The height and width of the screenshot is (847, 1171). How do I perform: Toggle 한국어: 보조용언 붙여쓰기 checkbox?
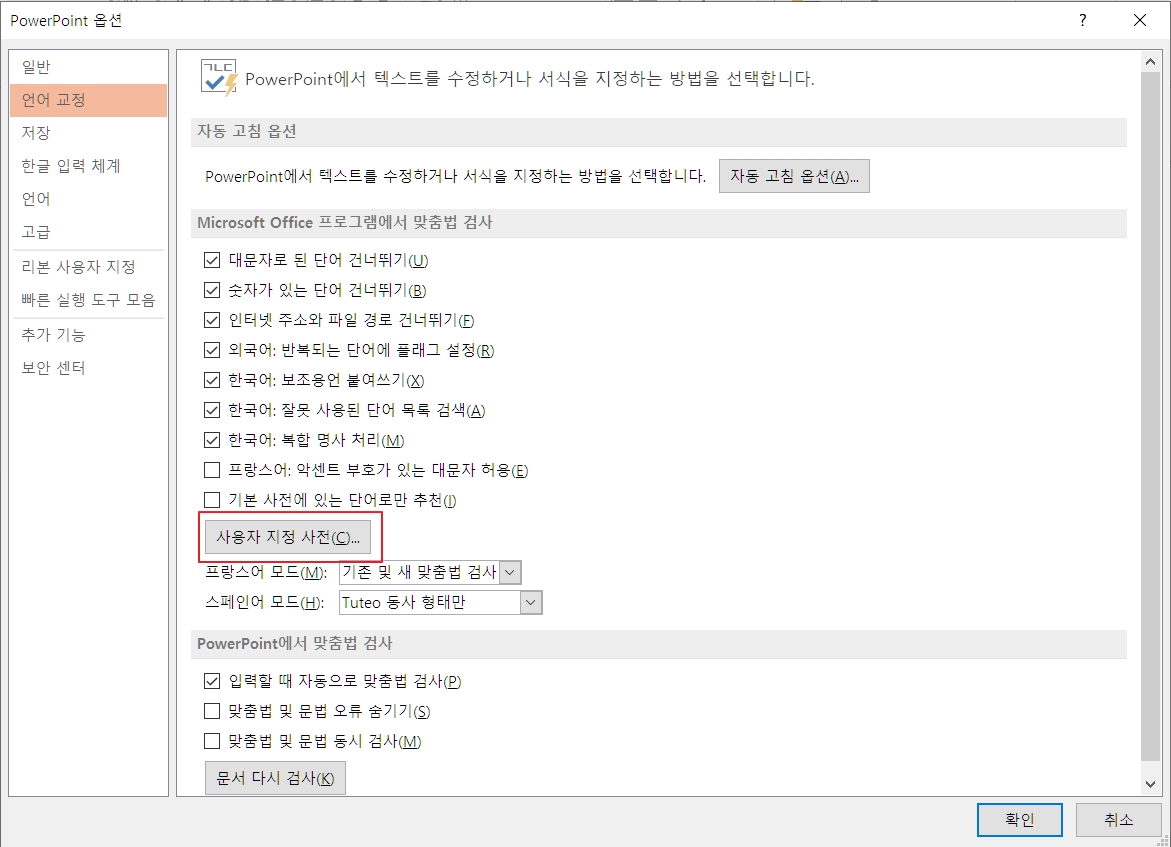(212, 379)
